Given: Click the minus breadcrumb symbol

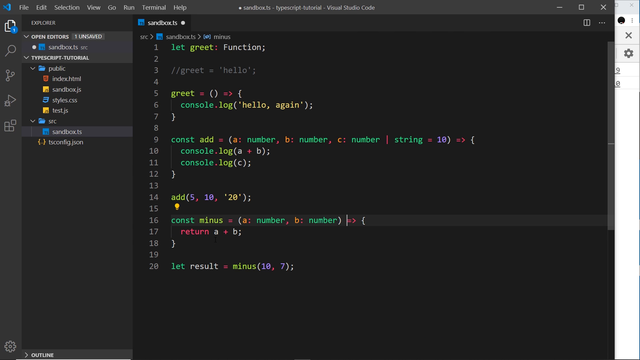Looking at the screenshot, I should pyautogui.click(x=222, y=37).
